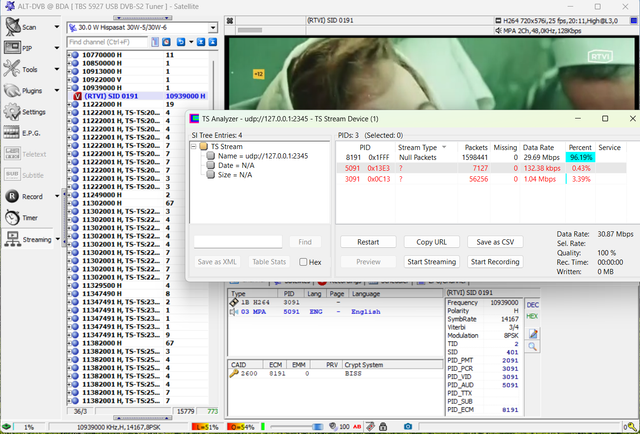Click the green icon at status bar start
Image resolution: width=640 pixels, height=434 pixels.
point(6,427)
